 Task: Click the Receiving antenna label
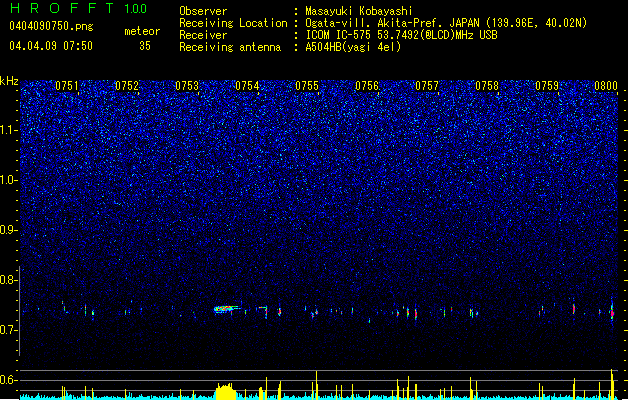click(x=230, y=47)
